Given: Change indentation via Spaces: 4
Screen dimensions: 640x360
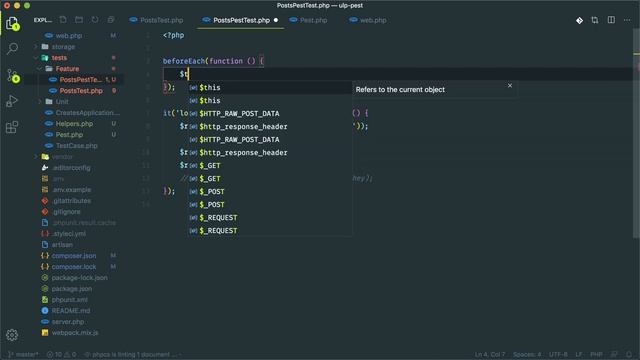Looking at the screenshot, I should [x=527, y=354].
